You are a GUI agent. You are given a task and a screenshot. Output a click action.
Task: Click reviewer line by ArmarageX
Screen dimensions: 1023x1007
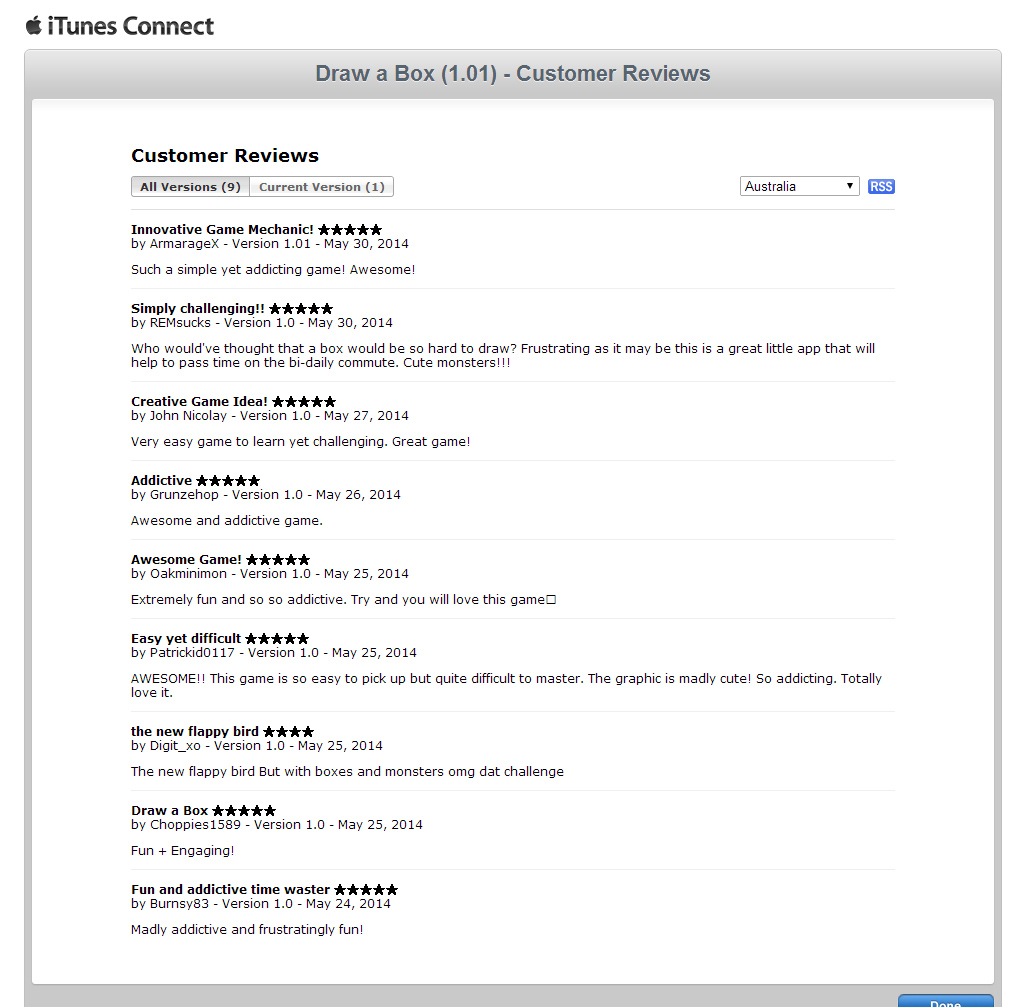(x=269, y=244)
